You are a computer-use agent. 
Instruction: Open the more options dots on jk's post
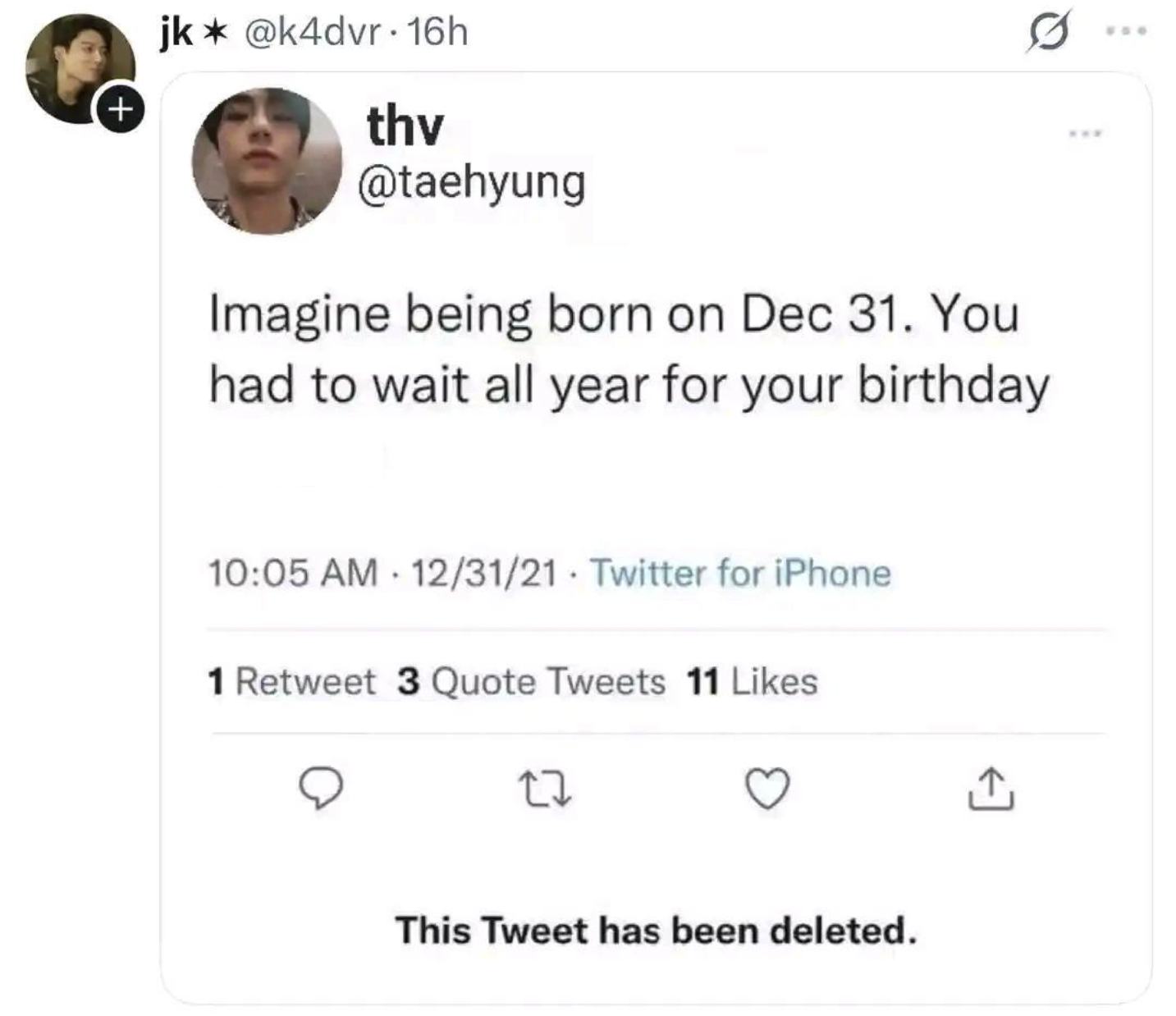1126,32
